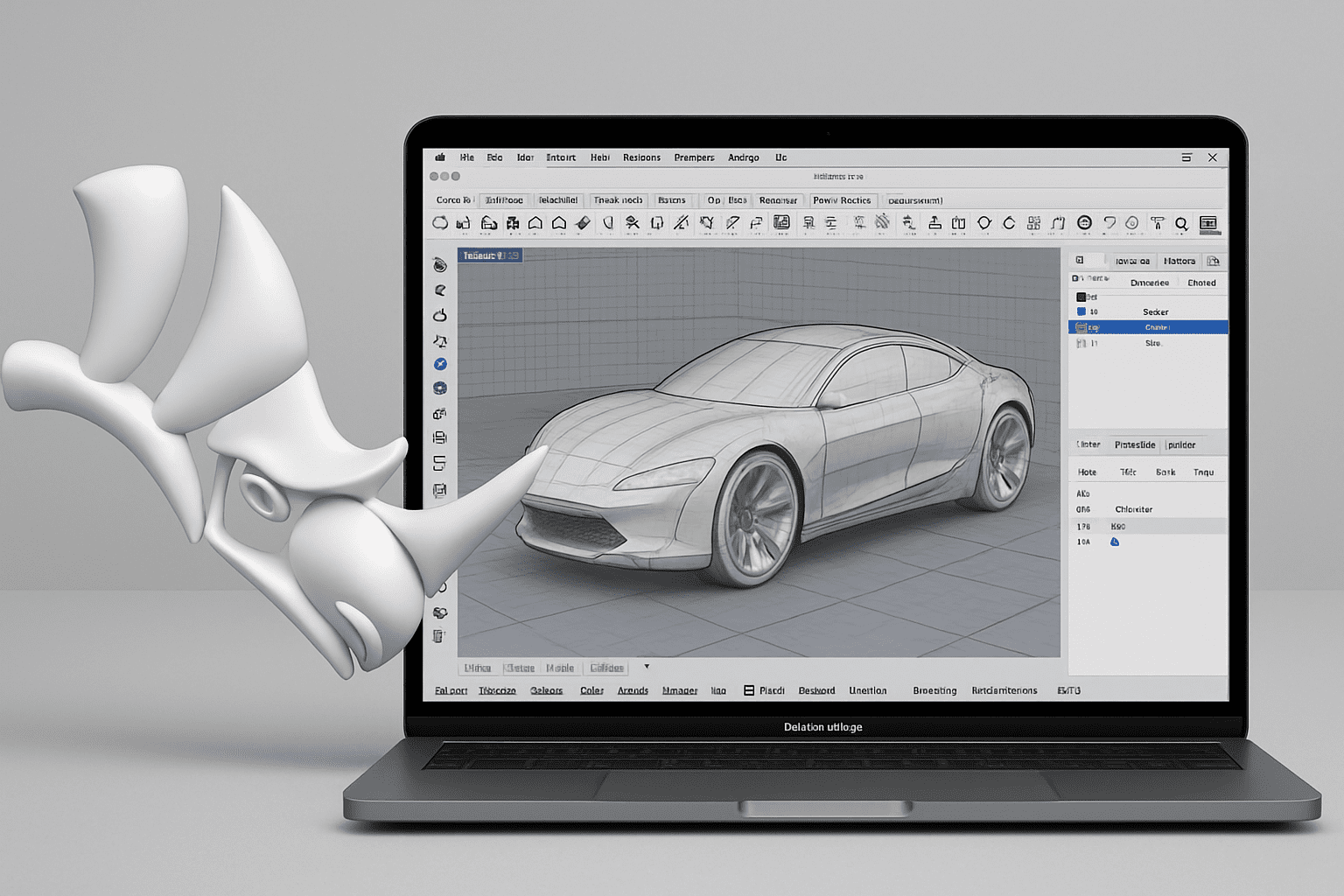Select the blue compass icon in left sidebar

(x=440, y=364)
